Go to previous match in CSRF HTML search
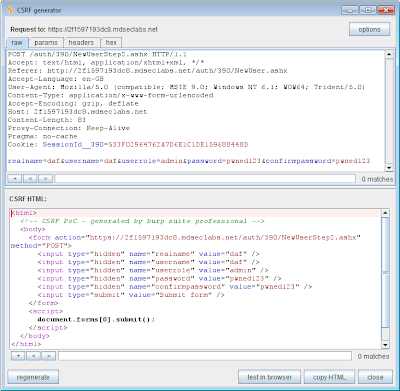This screenshot has height=391, width=400. pyautogui.click(x=33, y=356)
